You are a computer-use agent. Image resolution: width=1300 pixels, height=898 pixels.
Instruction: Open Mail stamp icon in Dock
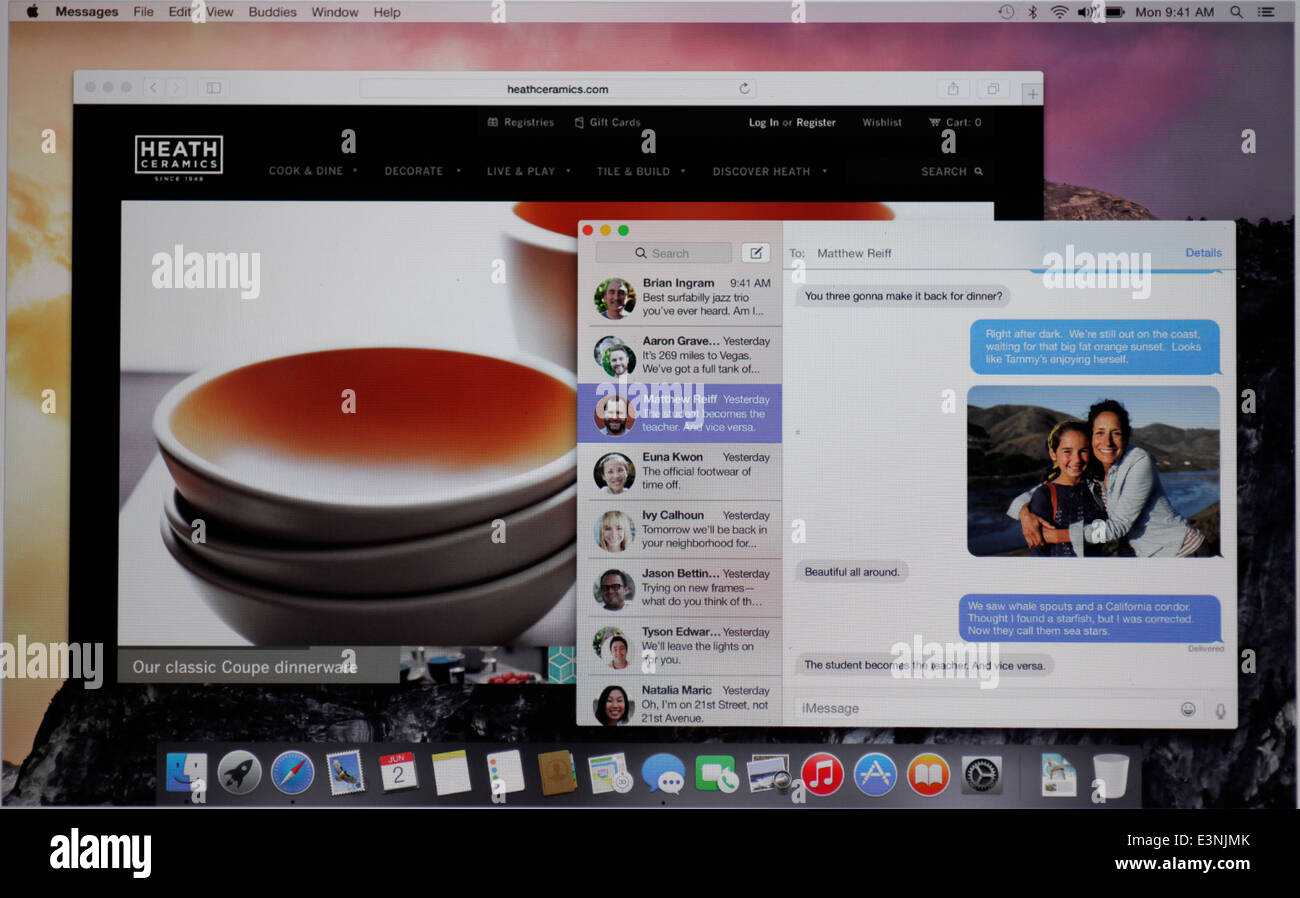coord(346,773)
